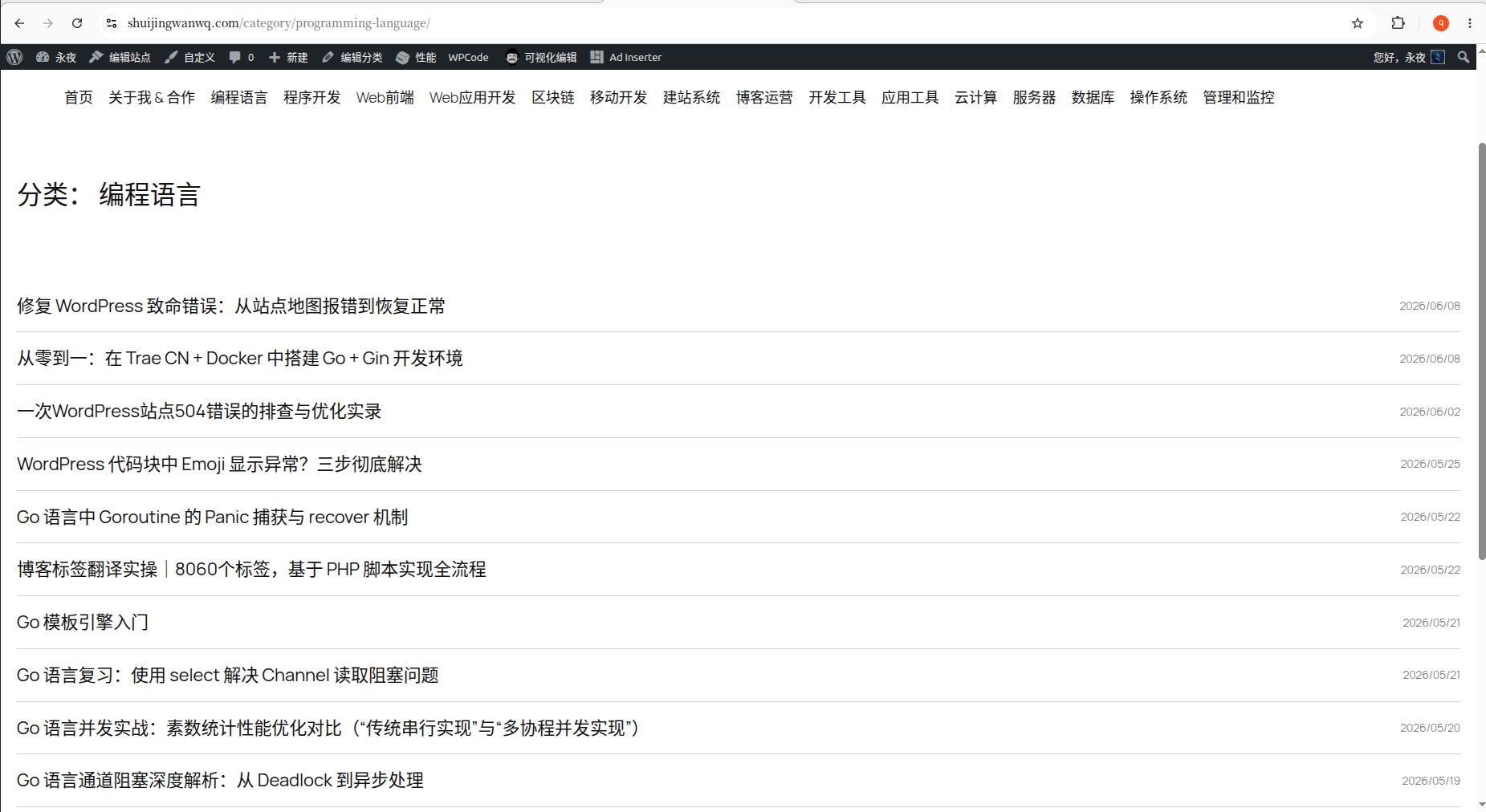Open the 区块链 category
Image resolution: width=1486 pixels, height=812 pixels.
coord(553,97)
